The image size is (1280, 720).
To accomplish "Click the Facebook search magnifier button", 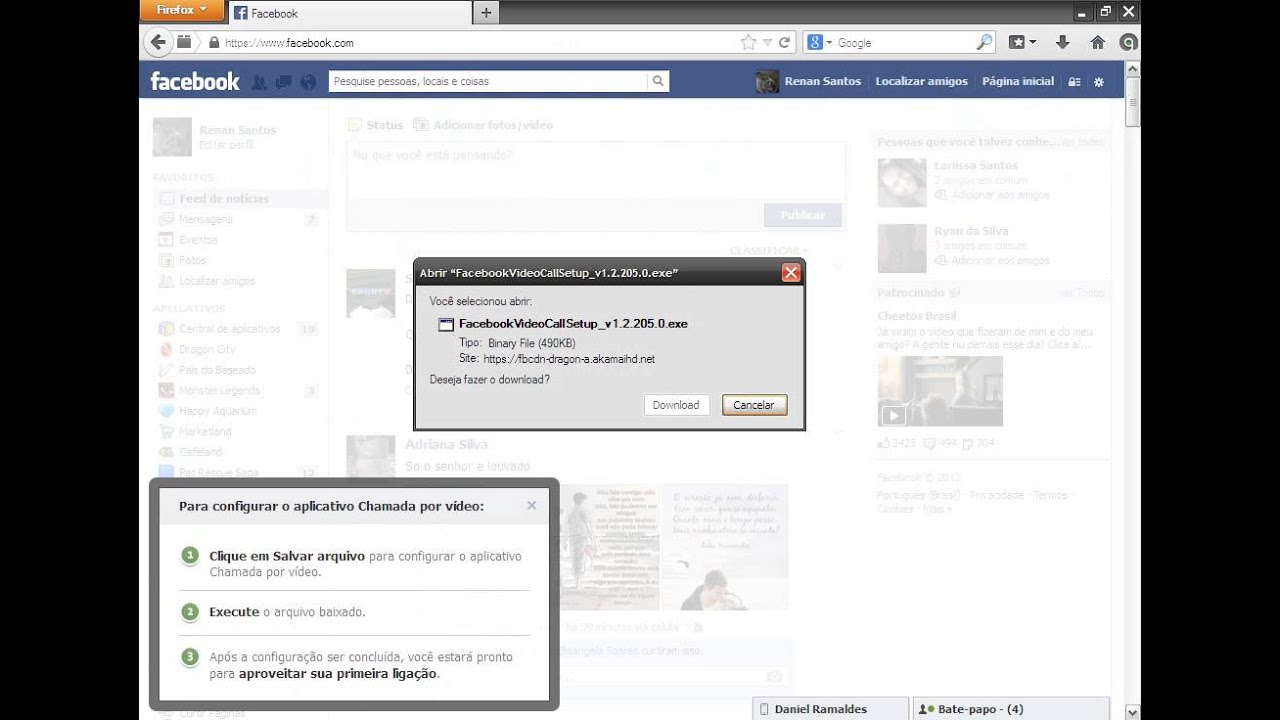I will [658, 81].
